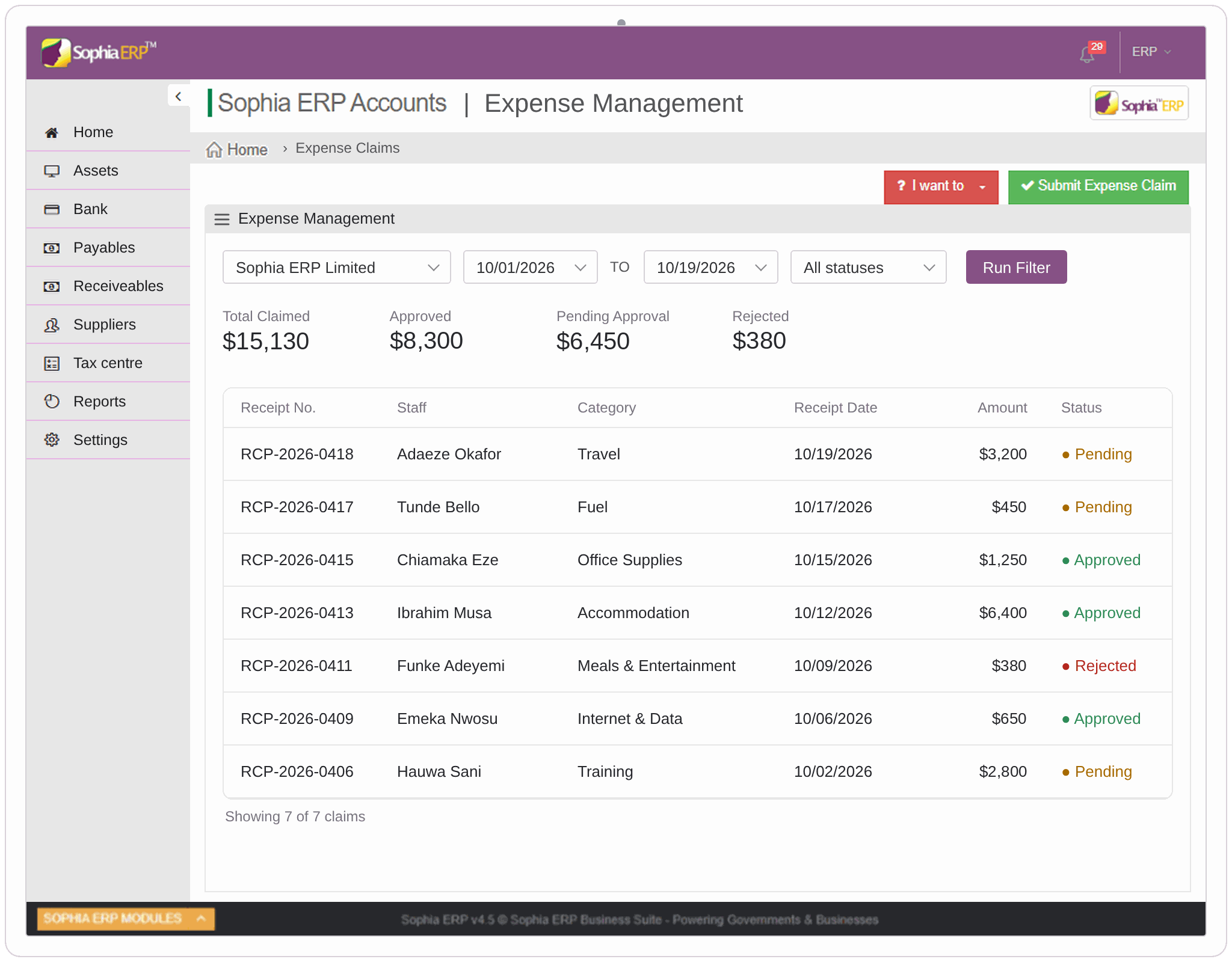Viewport: 1232px width, 962px height.
Task: Click the Receiveables money icon
Action: [x=52, y=286]
